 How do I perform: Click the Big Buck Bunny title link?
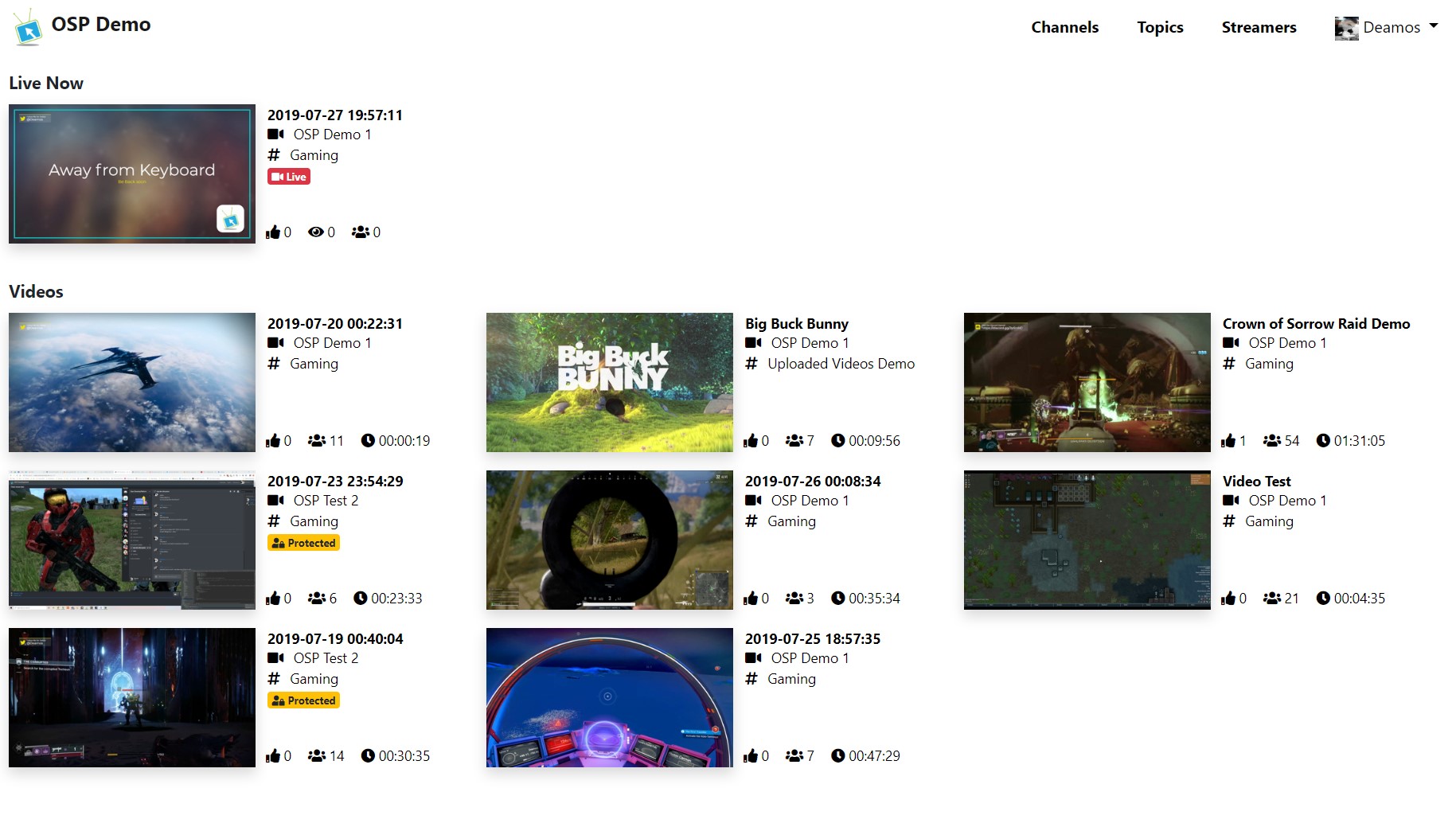[x=796, y=324]
